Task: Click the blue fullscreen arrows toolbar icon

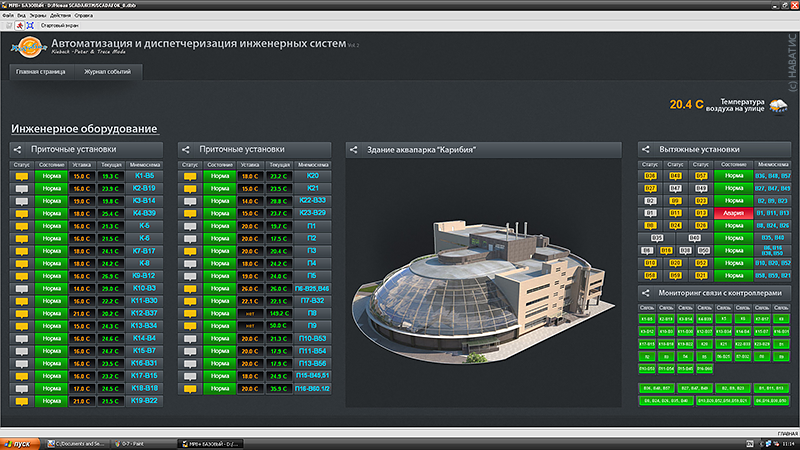Action: tap(30, 24)
